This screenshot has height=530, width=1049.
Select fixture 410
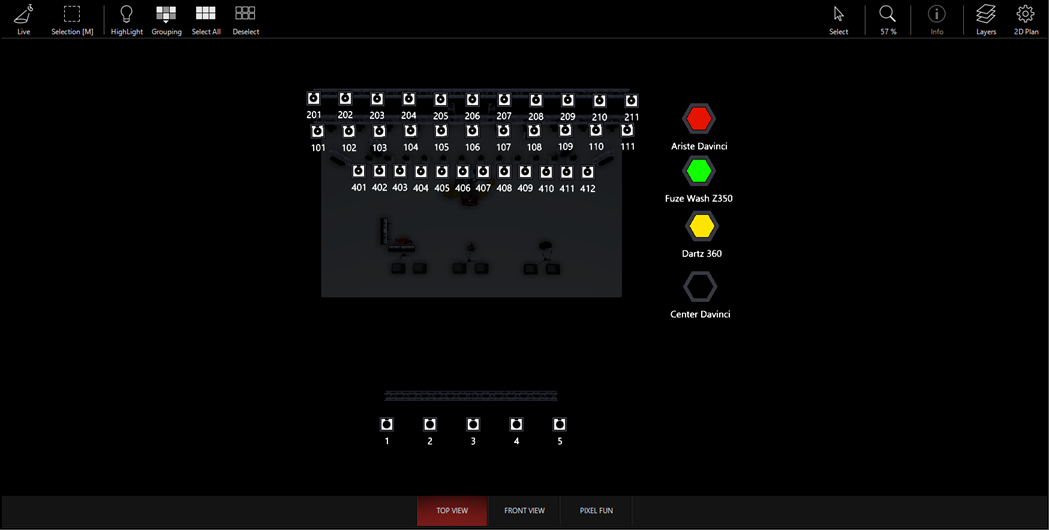coord(546,173)
